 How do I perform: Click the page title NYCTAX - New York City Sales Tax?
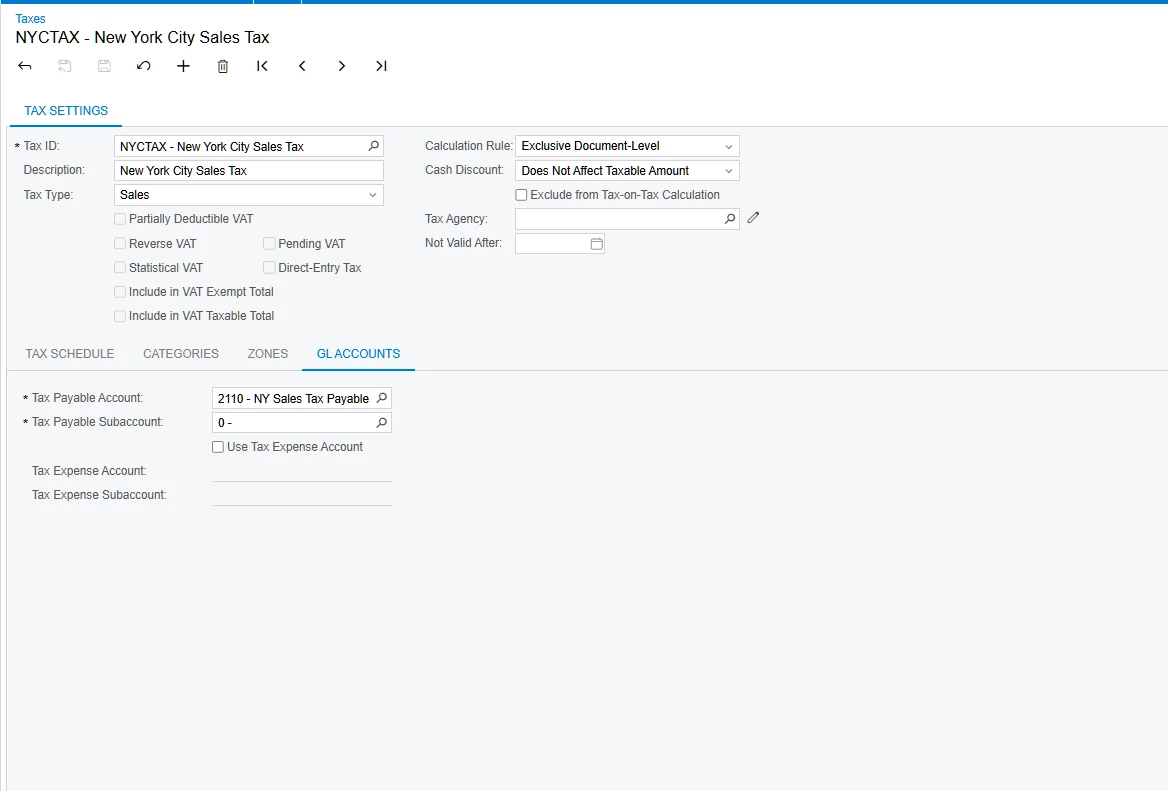(142, 37)
